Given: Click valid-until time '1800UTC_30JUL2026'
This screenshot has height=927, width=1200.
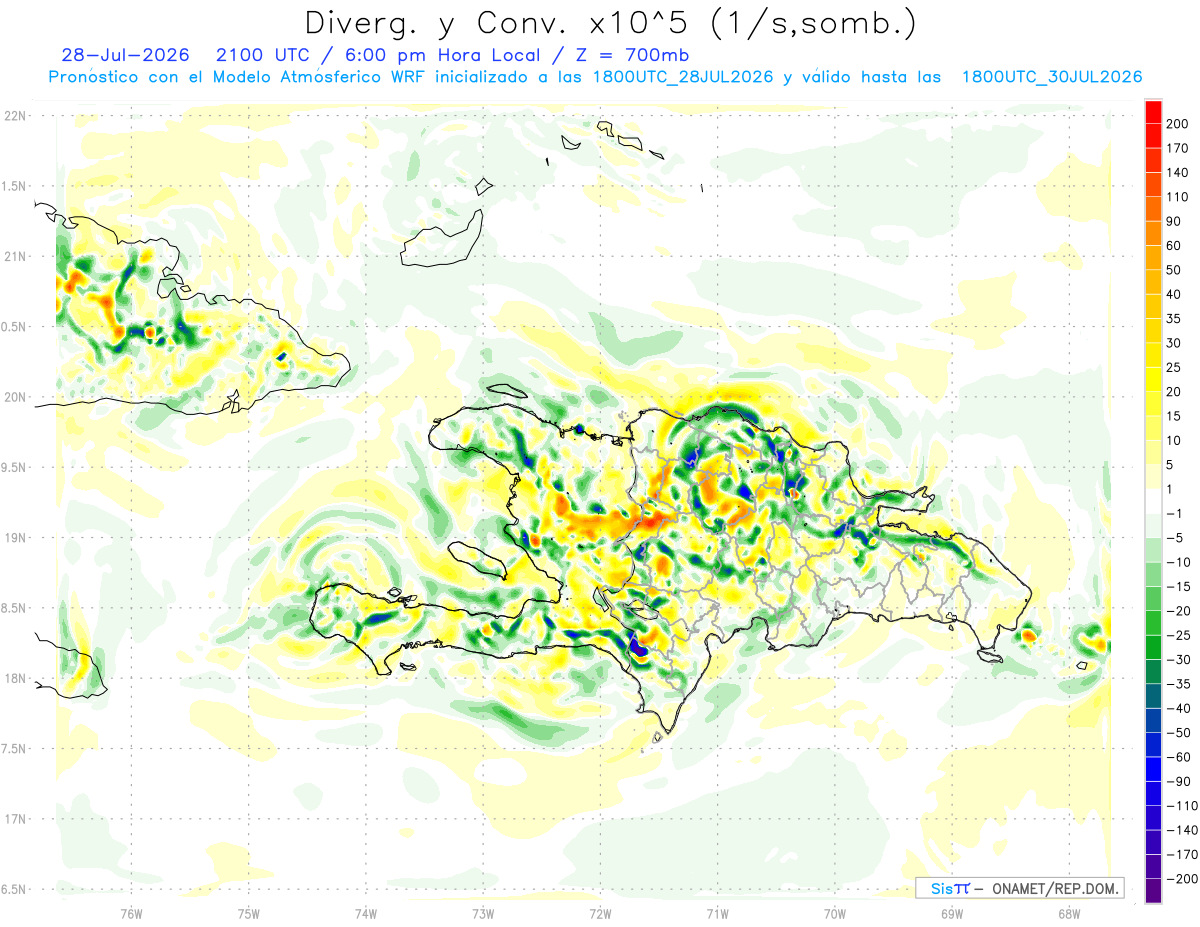Looking at the screenshot, I should click(x=1051, y=77).
